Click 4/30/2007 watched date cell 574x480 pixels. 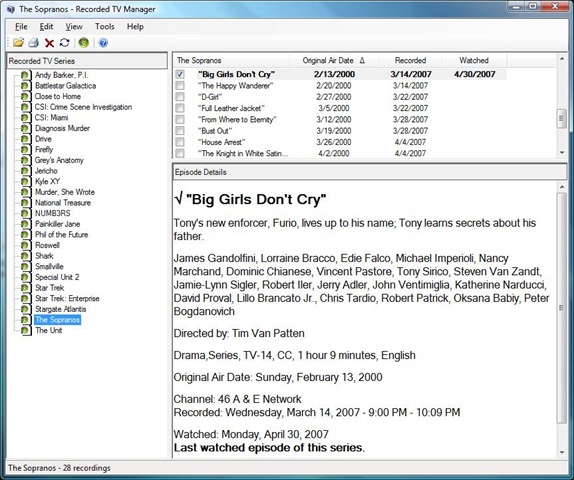474,74
